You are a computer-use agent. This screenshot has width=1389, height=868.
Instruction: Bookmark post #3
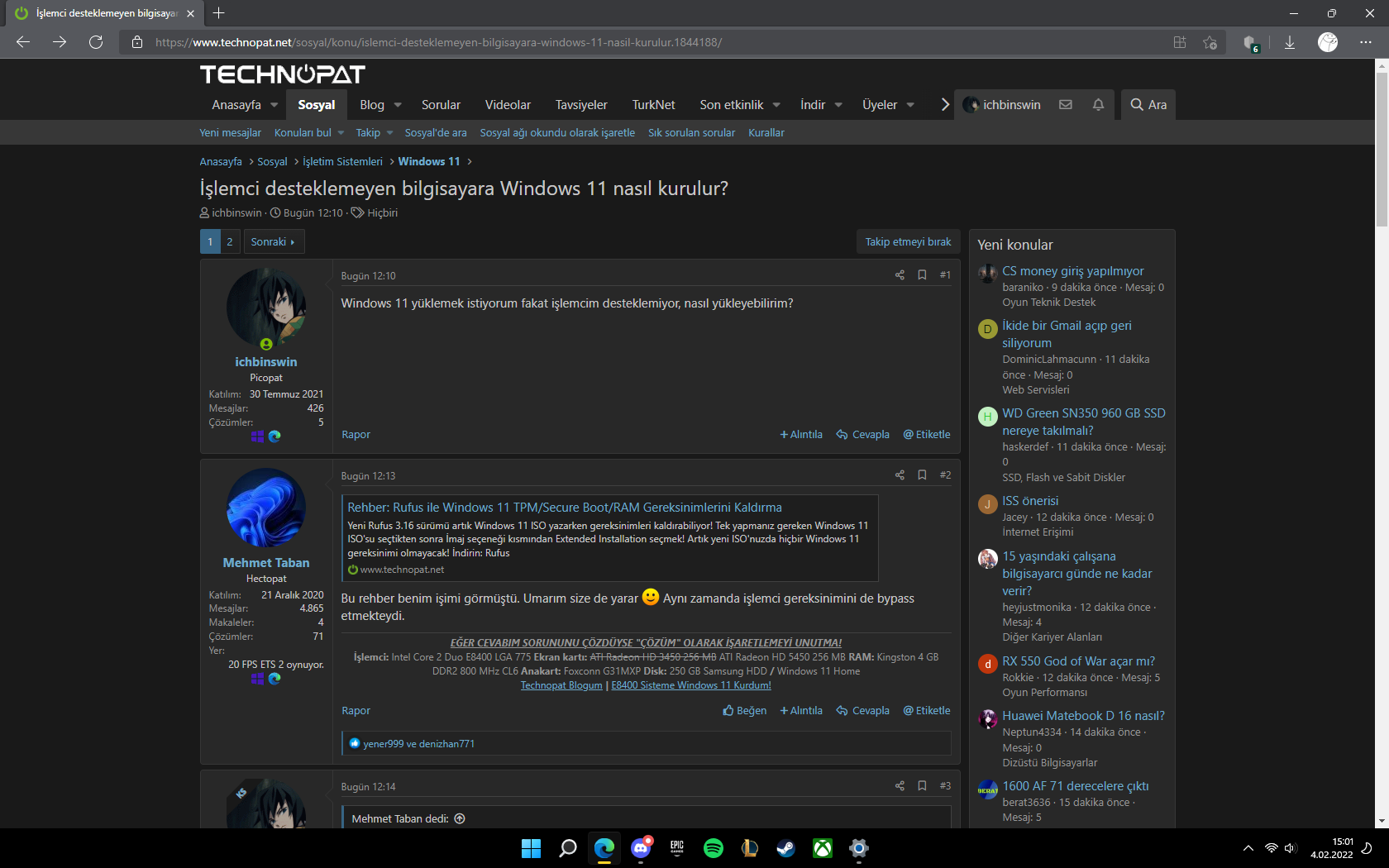pos(922,786)
